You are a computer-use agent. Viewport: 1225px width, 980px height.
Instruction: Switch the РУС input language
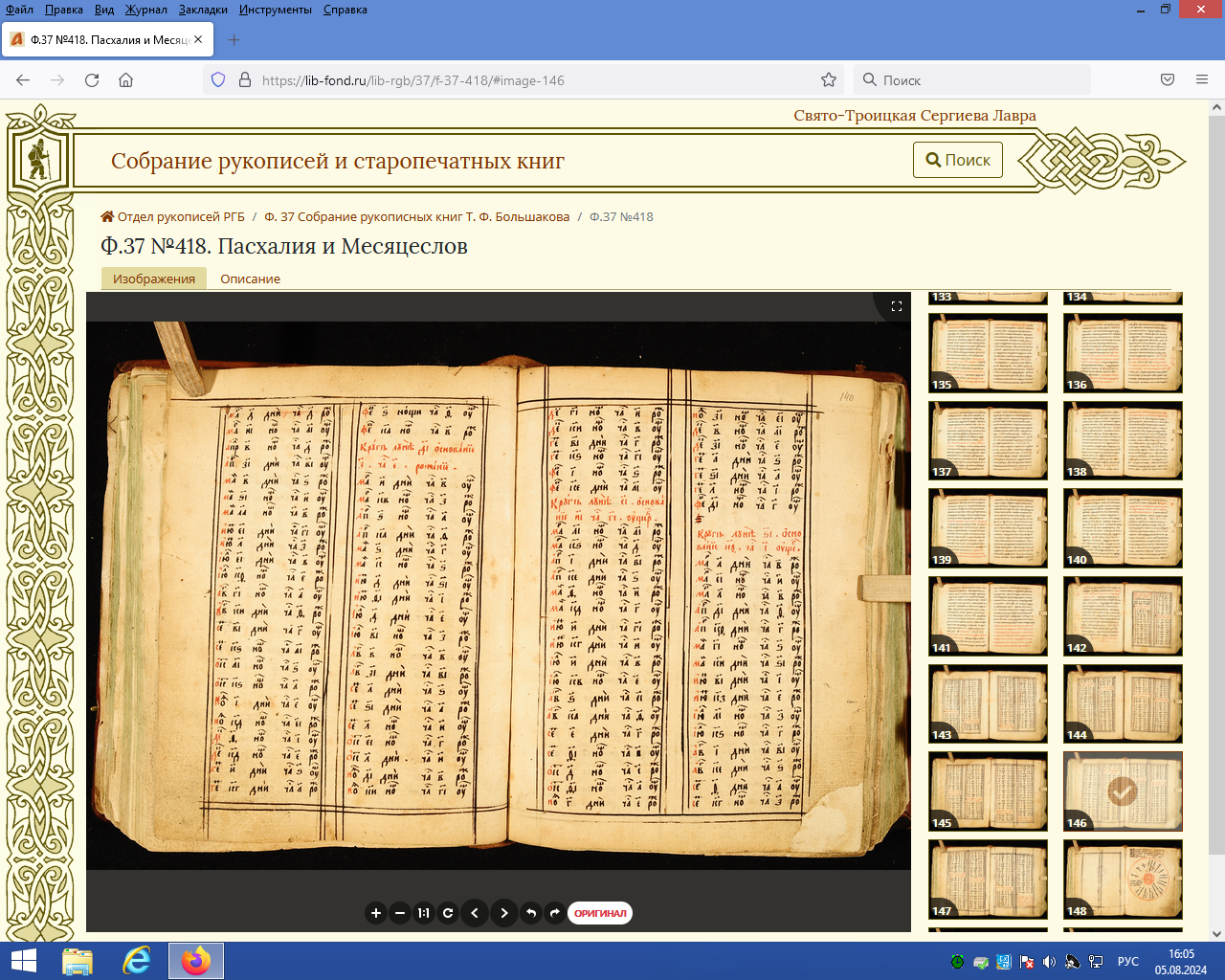(1128, 962)
